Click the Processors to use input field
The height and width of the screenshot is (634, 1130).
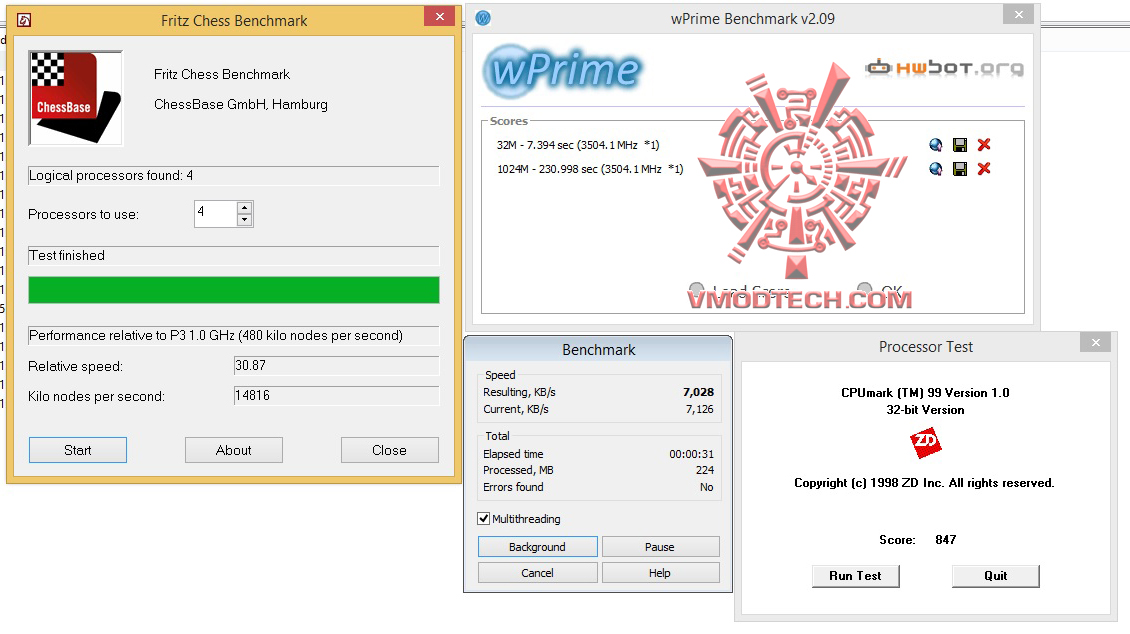[215, 214]
